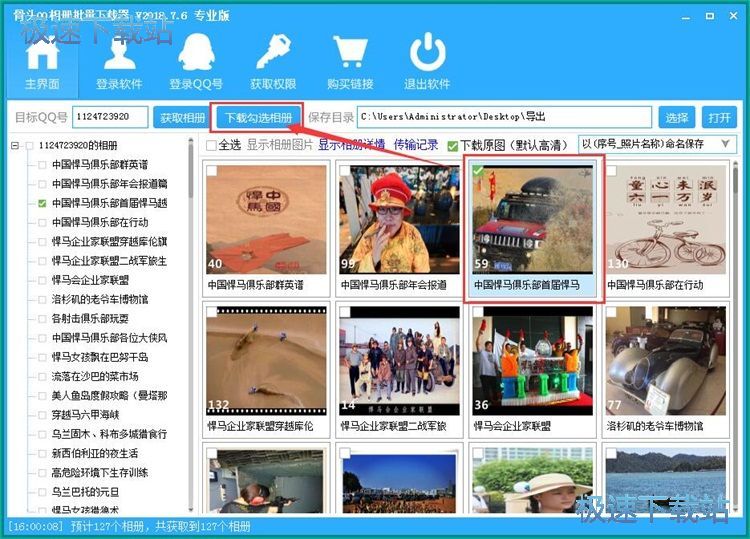The image size is (750, 539).
Task: Select 穿越马六甲海峡 tree item
Action: pyautogui.click(x=85, y=415)
